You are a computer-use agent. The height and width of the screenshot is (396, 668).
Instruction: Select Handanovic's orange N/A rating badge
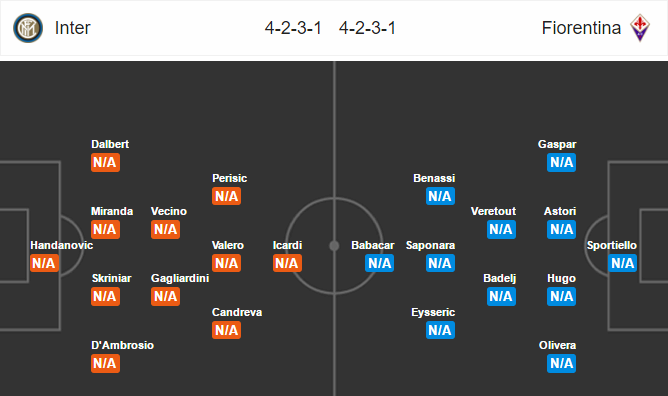click(44, 263)
